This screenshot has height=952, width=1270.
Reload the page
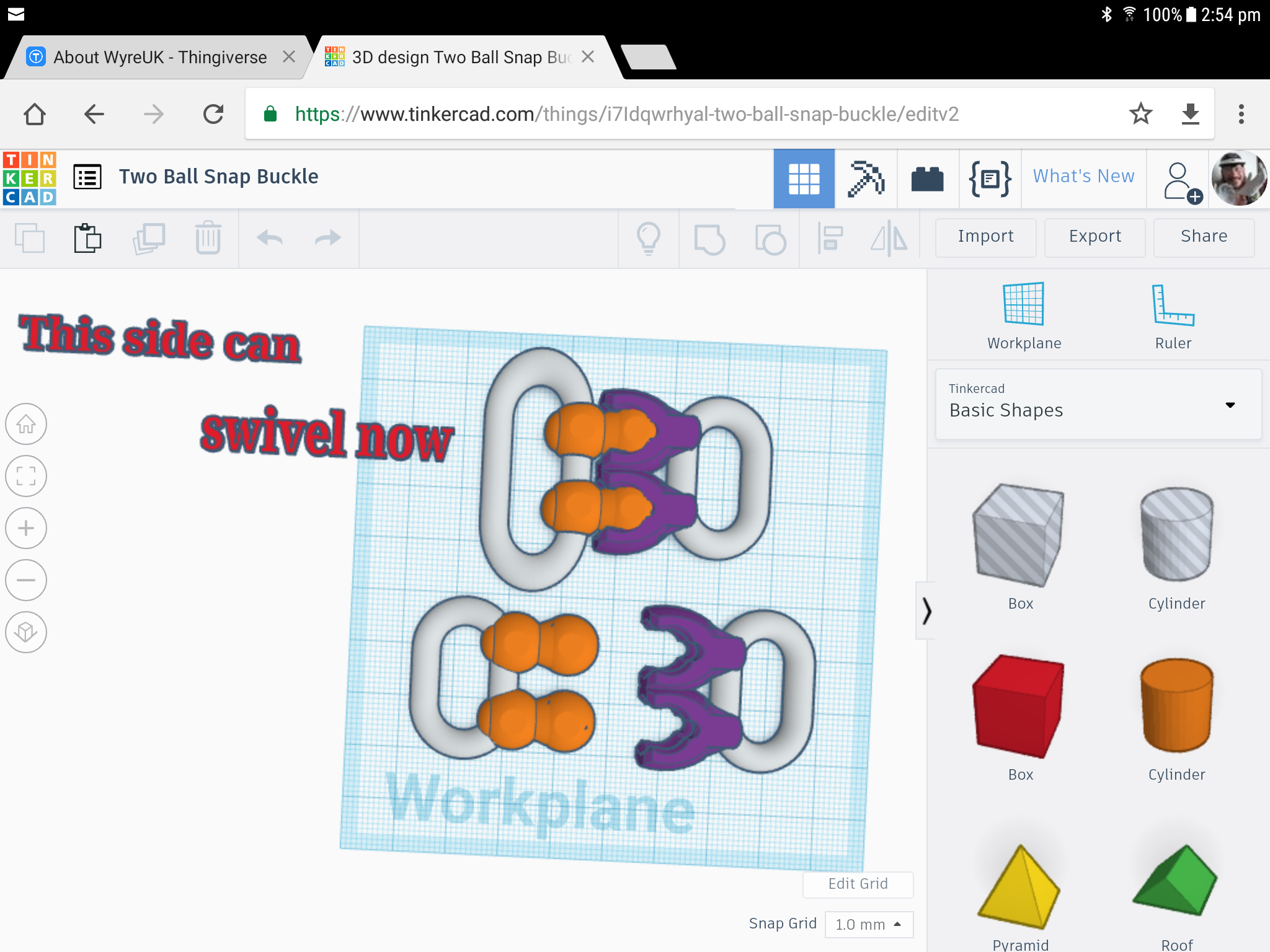213,114
